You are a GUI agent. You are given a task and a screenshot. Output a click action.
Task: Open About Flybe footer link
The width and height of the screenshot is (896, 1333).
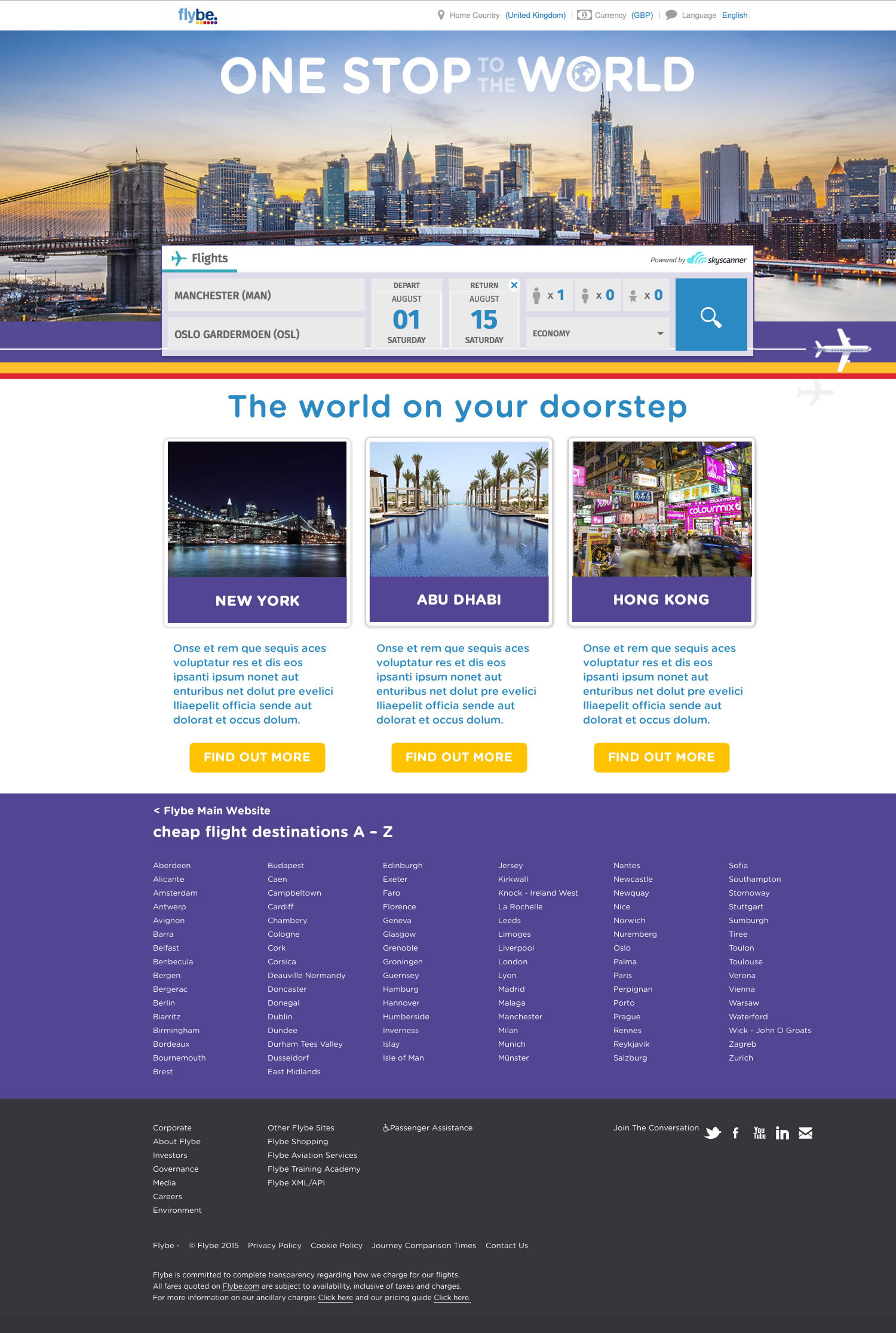pyautogui.click(x=176, y=1141)
